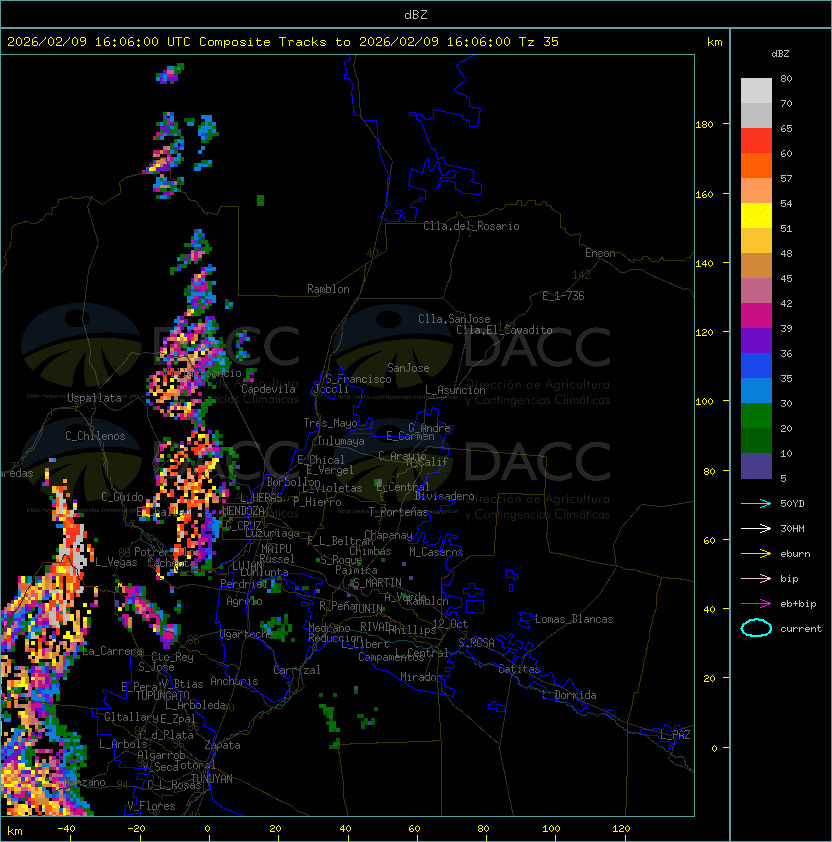The height and width of the screenshot is (842, 832).
Task: Click the TUPUNGATO map label
Action: click(162, 696)
